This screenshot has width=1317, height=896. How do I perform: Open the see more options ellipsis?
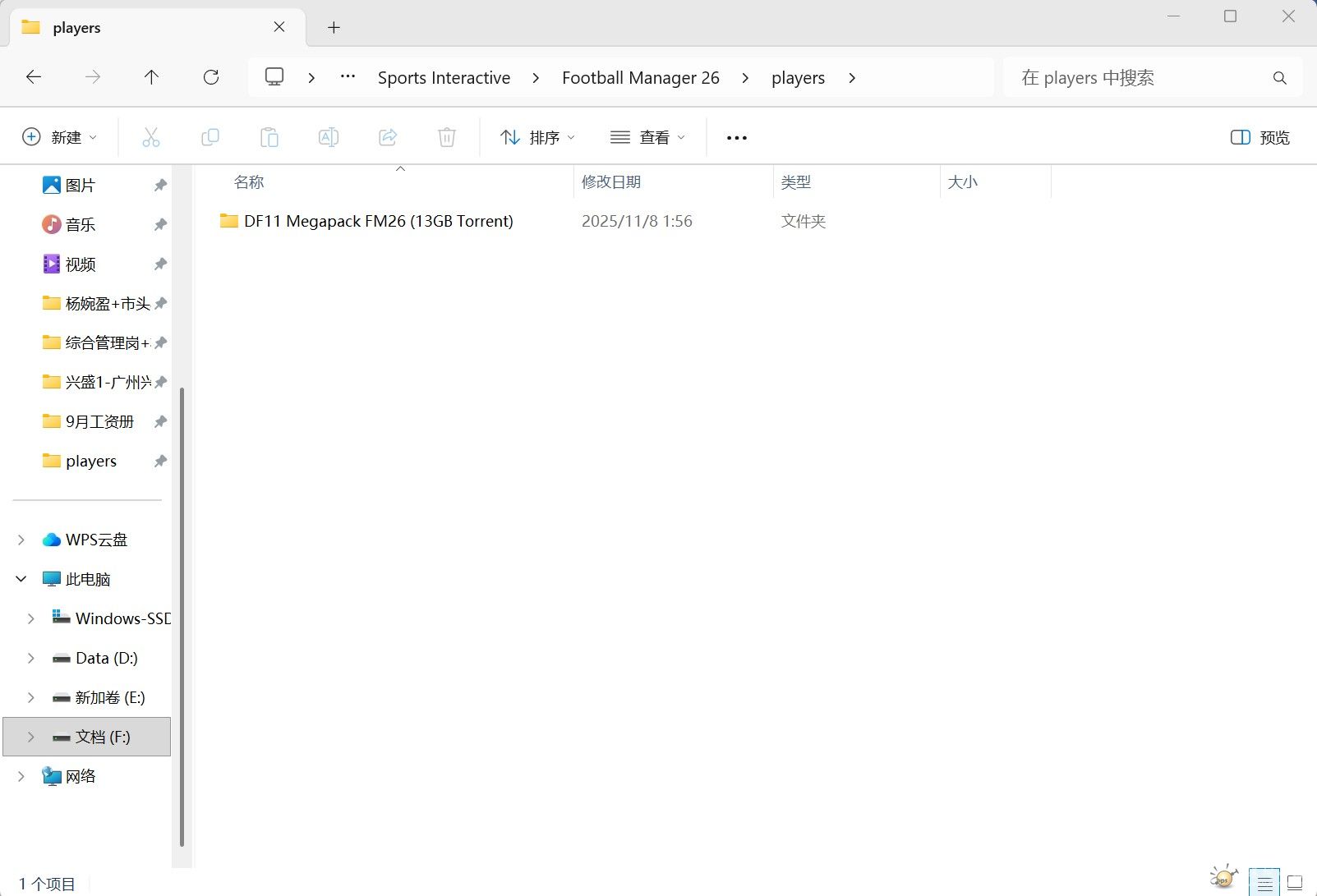click(737, 137)
